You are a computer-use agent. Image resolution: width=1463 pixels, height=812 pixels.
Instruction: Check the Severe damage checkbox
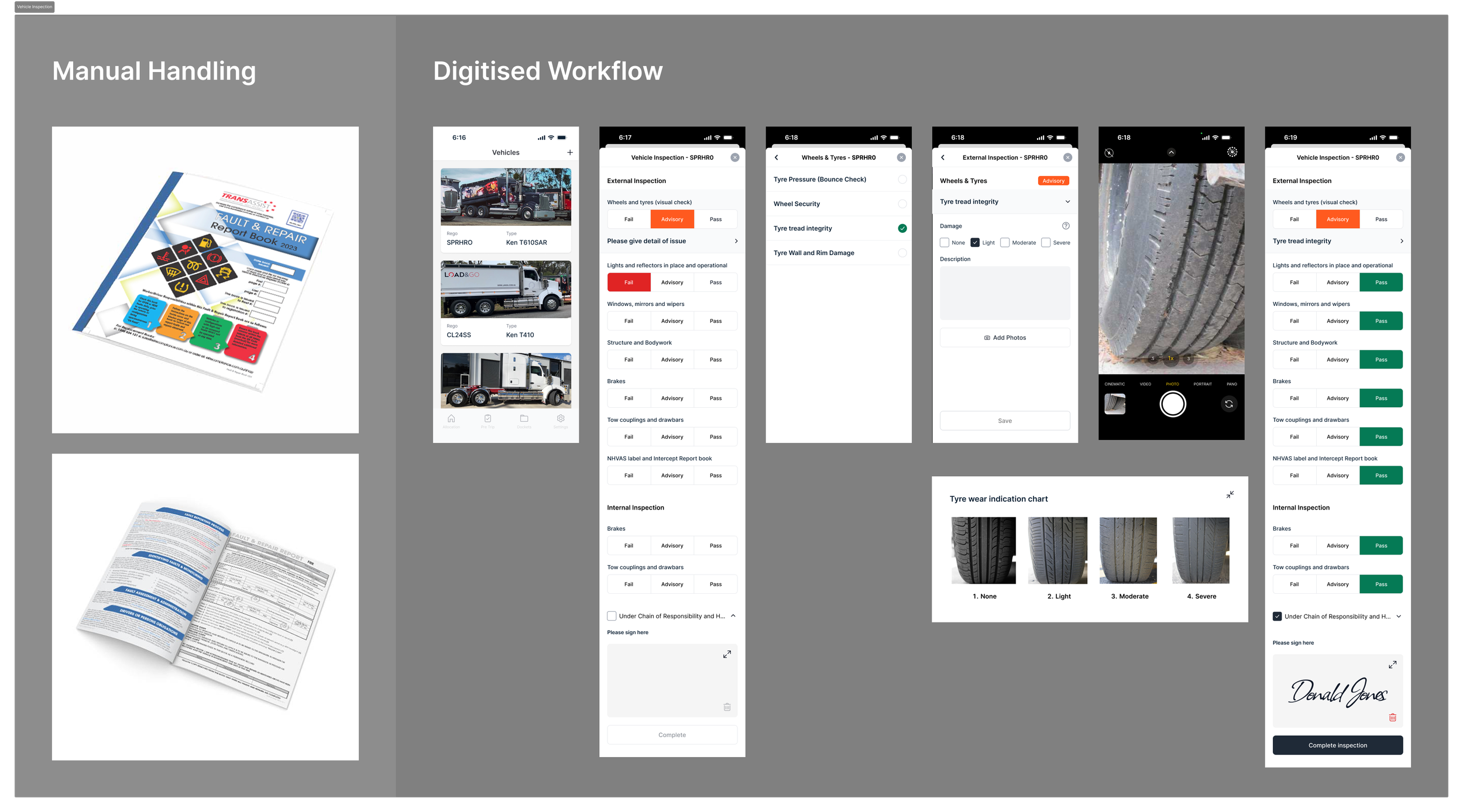[1046, 243]
